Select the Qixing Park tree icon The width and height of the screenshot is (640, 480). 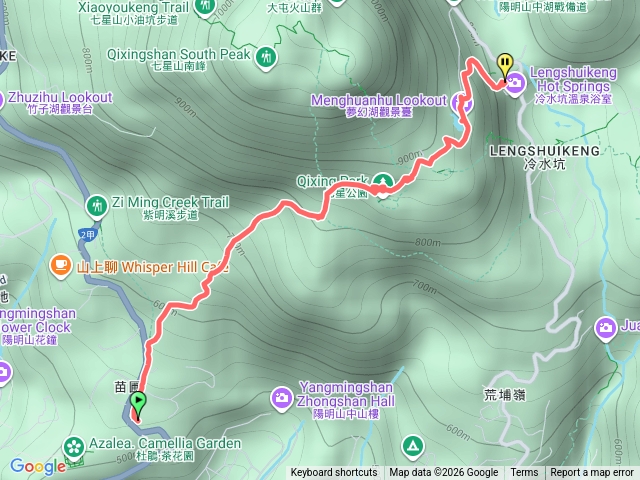pyautogui.click(x=382, y=184)
